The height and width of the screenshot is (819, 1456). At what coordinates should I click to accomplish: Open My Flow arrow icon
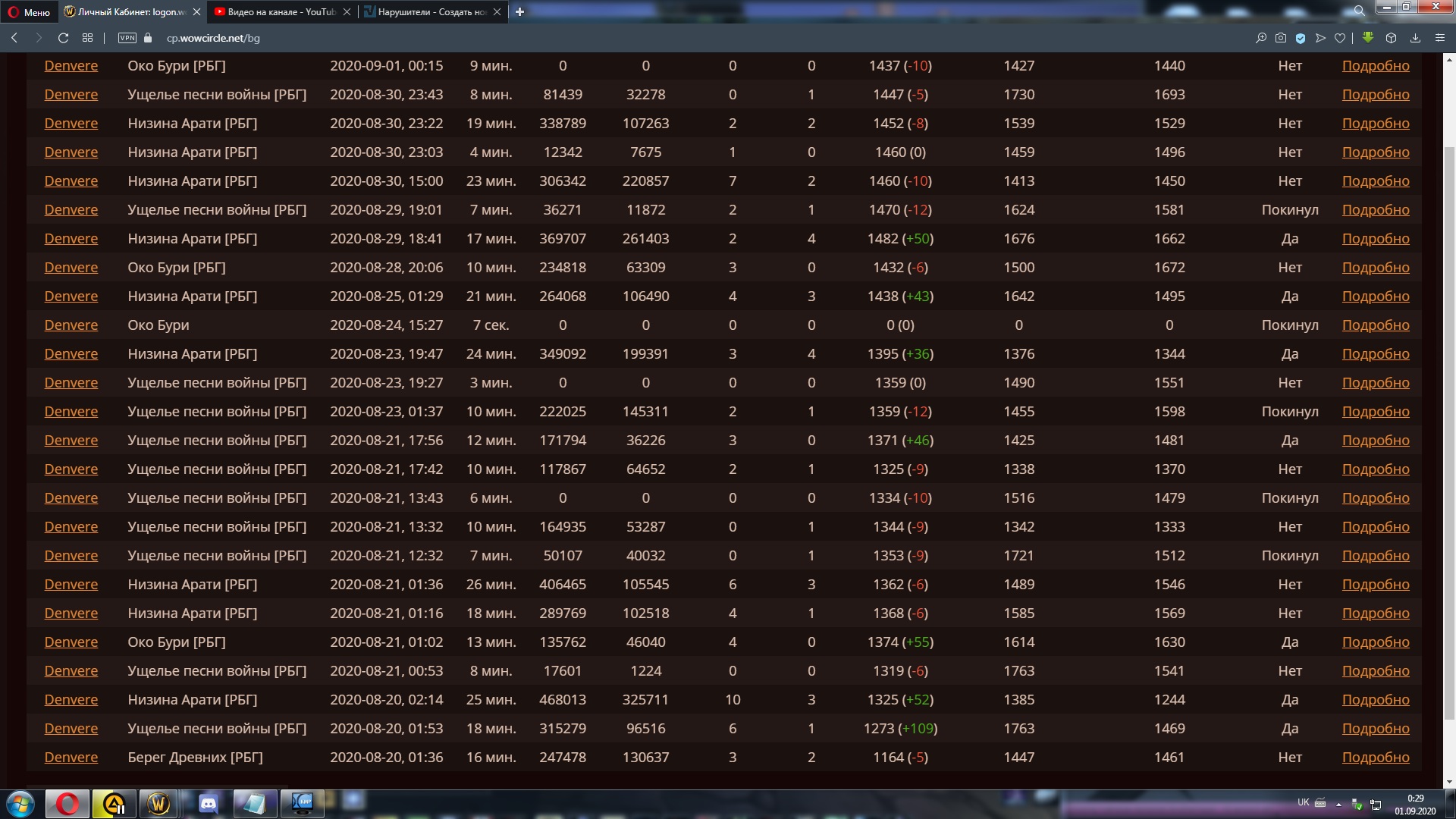point(1320,38)
